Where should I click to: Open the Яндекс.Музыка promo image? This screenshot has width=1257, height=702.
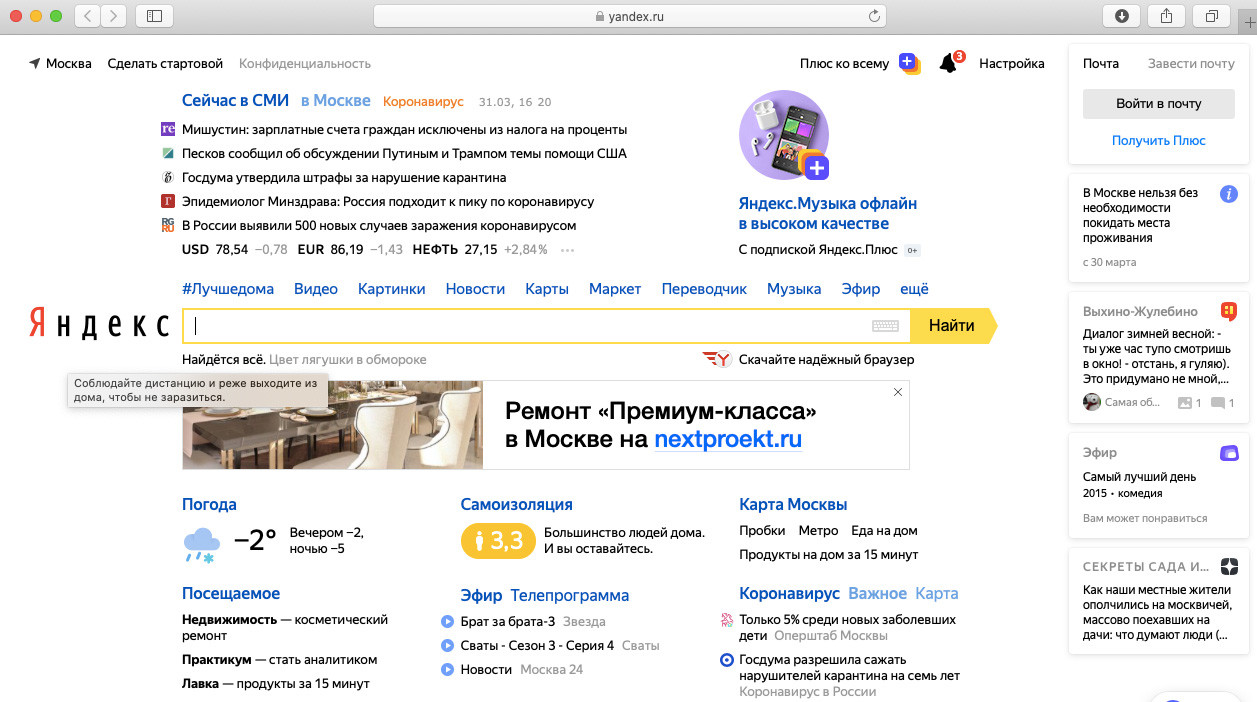pos(784,135)
